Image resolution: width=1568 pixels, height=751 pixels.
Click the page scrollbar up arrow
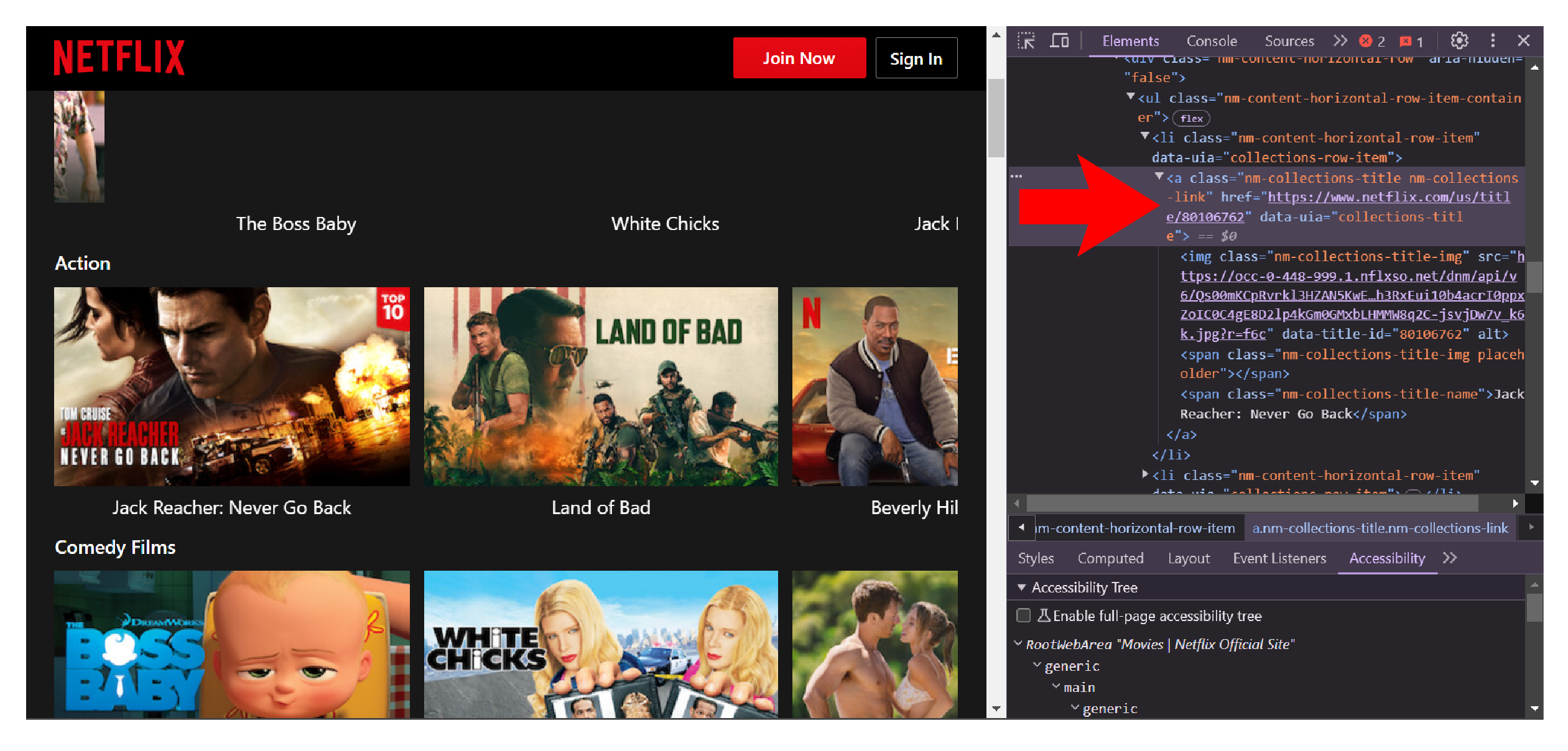(x=996, y=35)
